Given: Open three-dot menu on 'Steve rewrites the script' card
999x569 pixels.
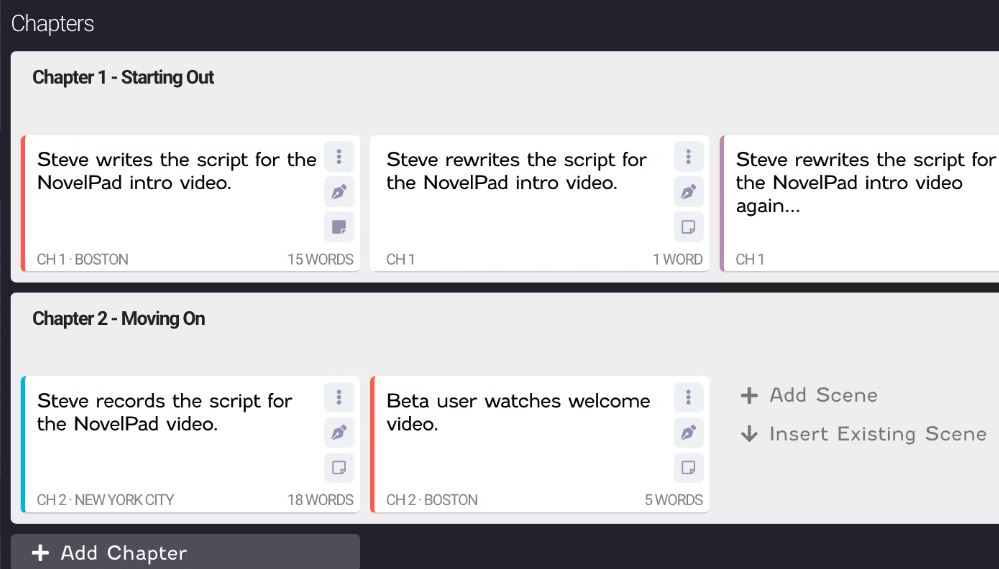Looking at the screenshot, I should [688, 157].
